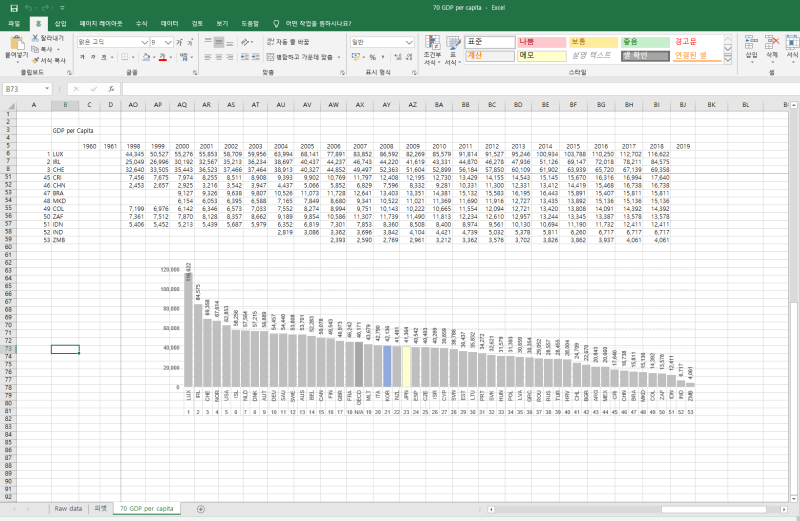Open the number format dropdown (일반)
The image size is (800, 521).
click(409, 42)
